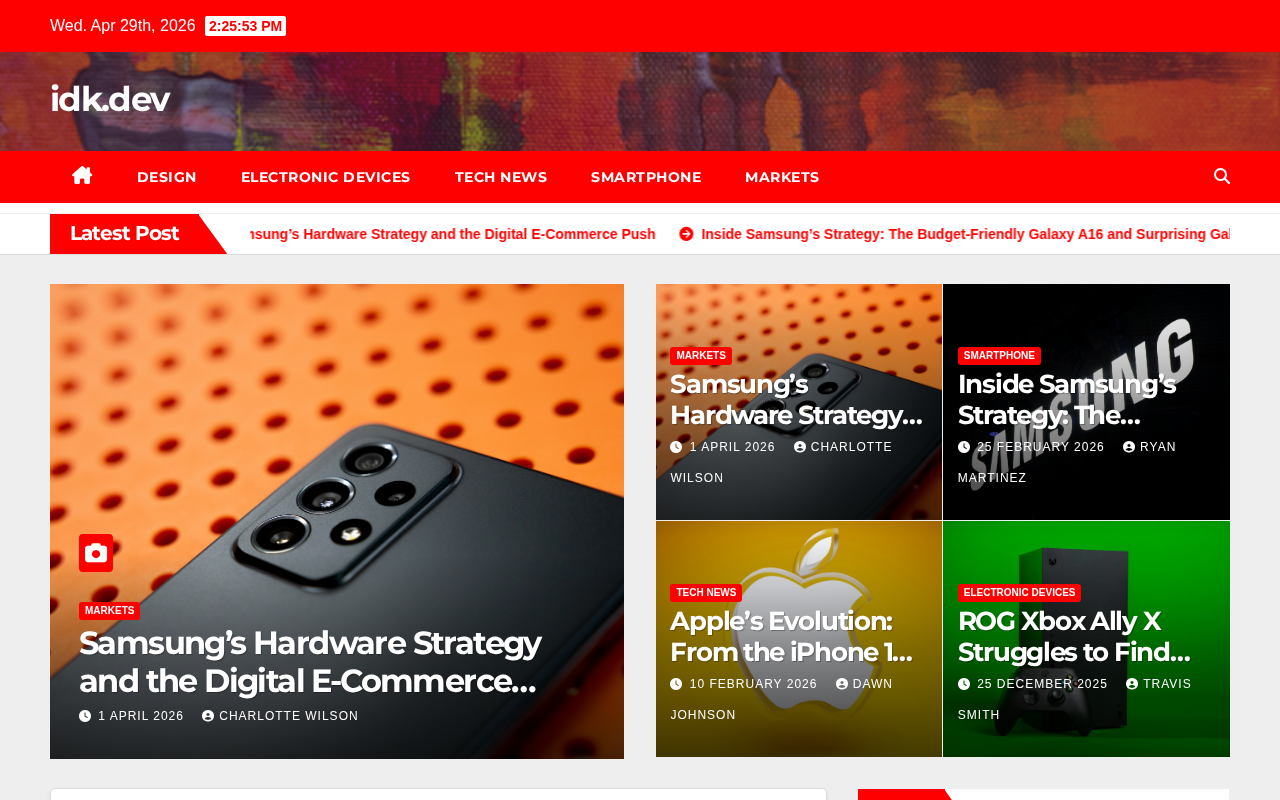The image size is (1280, 800).
Task: Click user icon next to Charlotte Wilson in large post
Action: click(x=208, y=716)
